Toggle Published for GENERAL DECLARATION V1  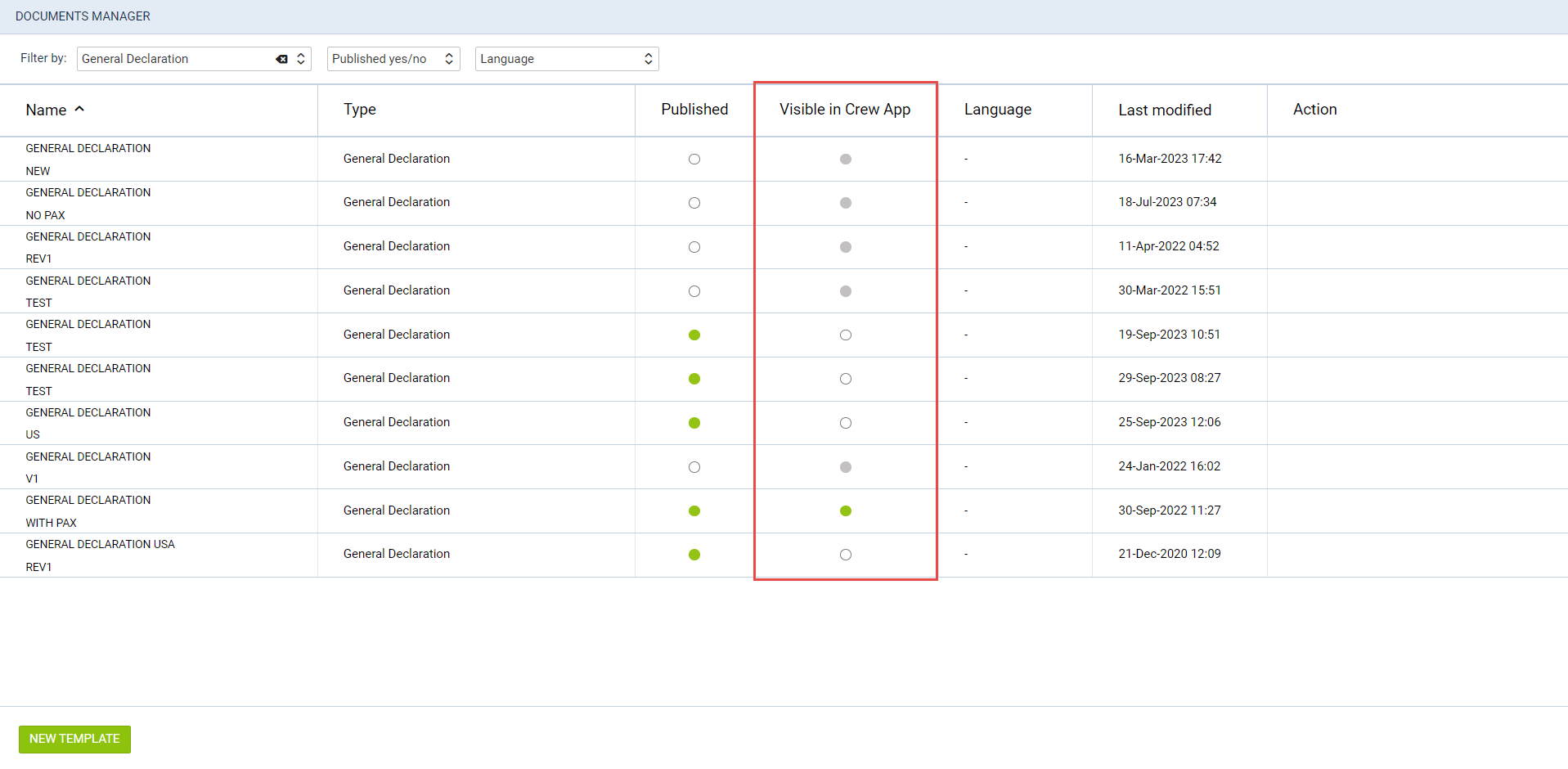click(694, 467)
